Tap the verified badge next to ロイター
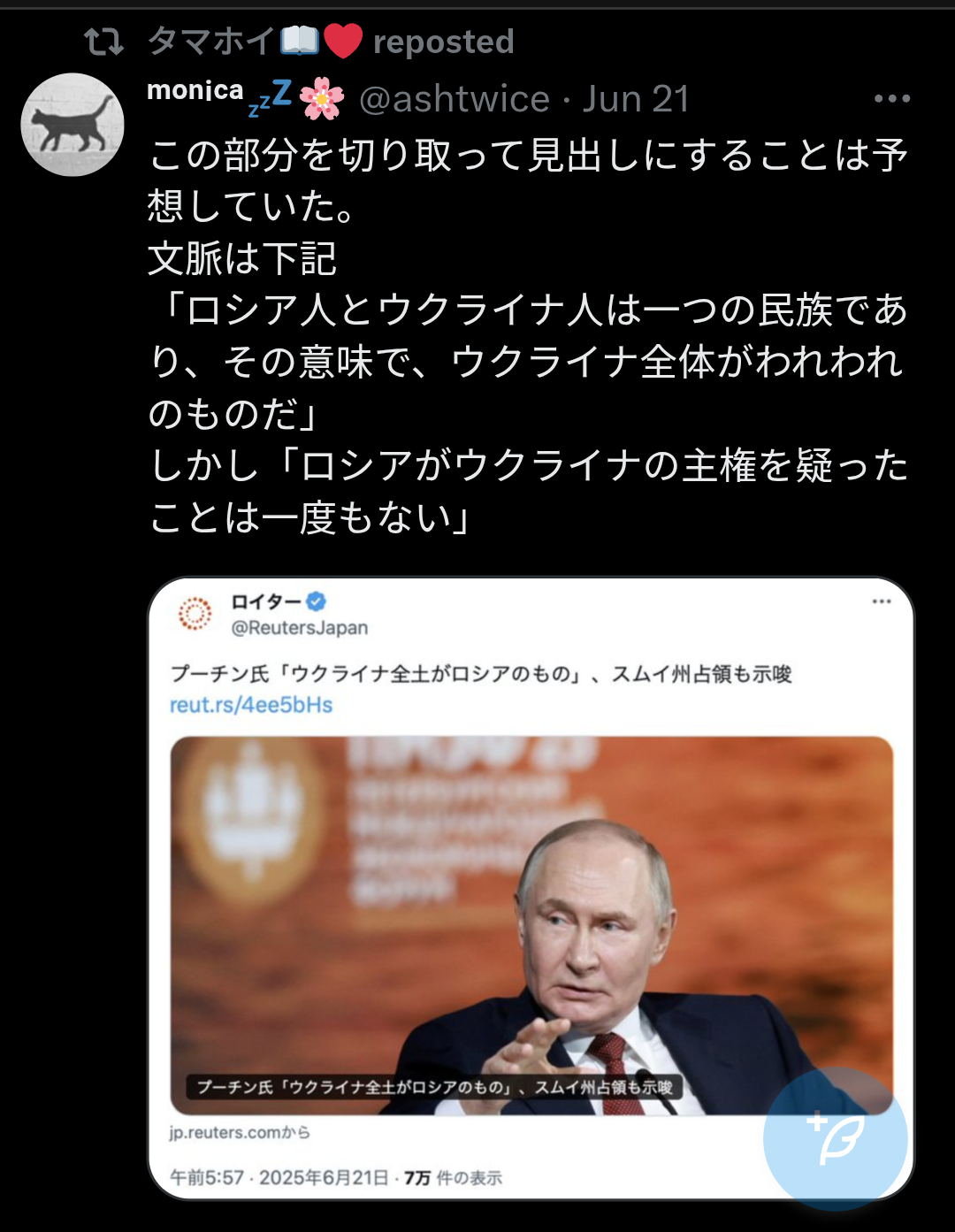The height and width of the screenshot is (1232, 955). (316, 601)
